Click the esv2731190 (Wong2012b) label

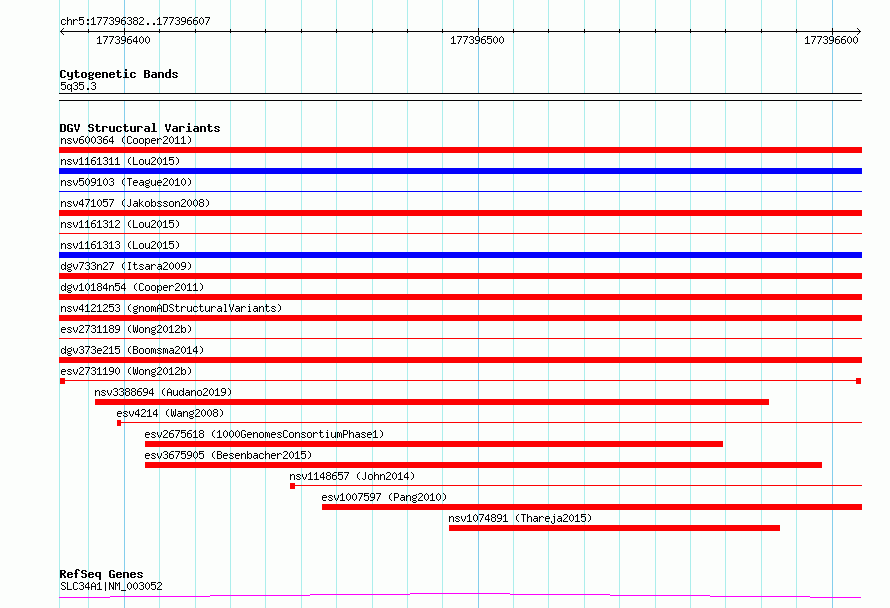click(126, 371)
